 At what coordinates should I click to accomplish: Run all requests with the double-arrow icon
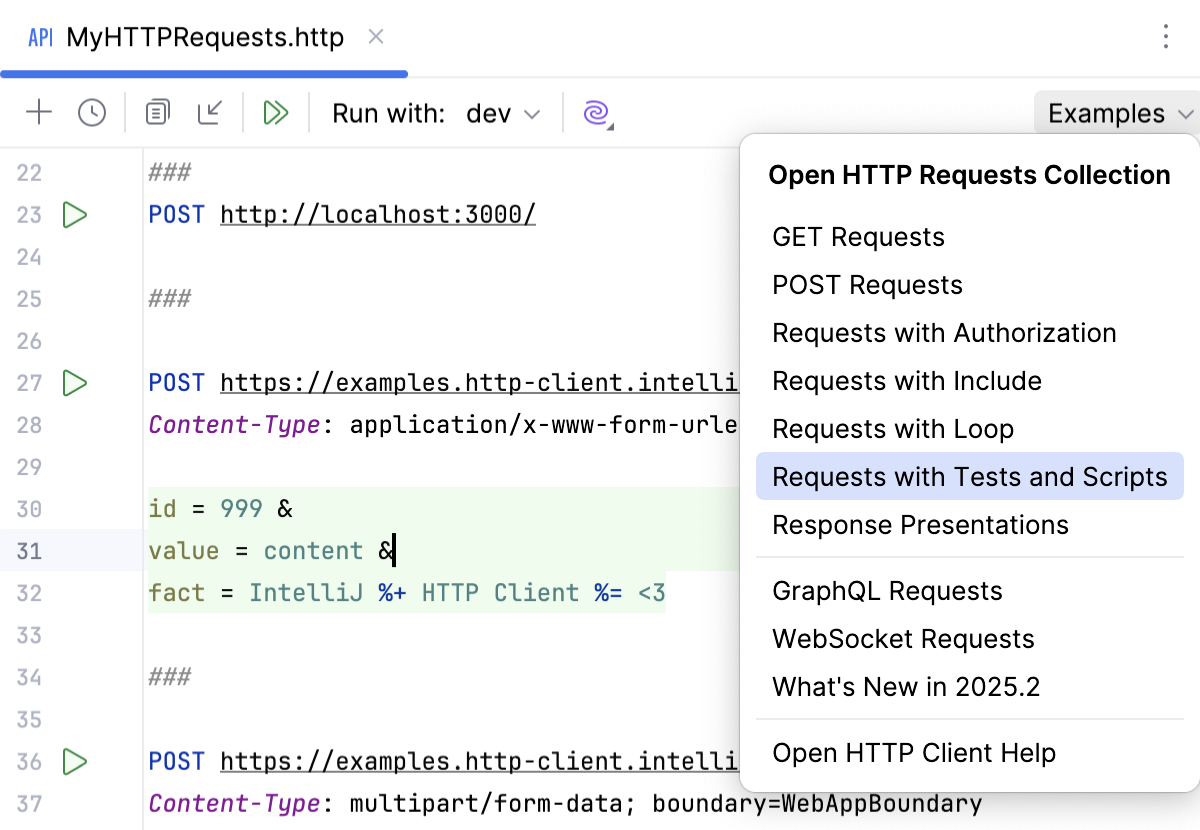(276, 112)
